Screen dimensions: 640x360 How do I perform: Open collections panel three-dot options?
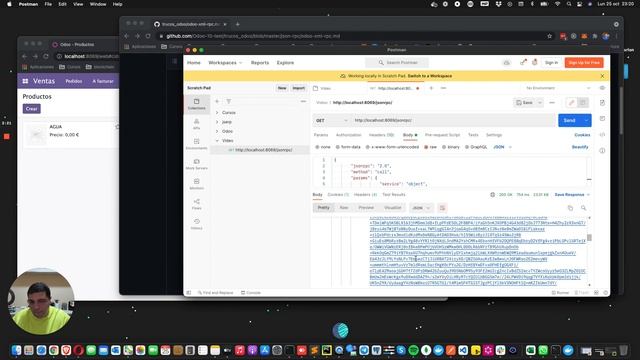tap(303, 101)
